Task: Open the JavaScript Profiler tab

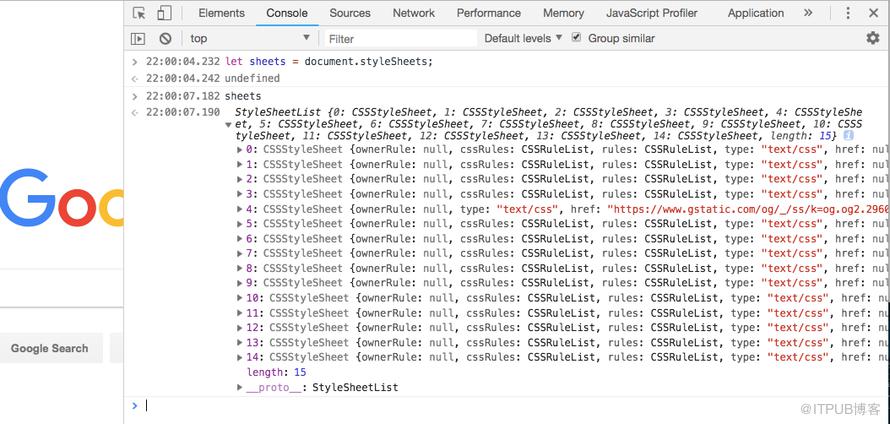Action: tap(652, 13)
